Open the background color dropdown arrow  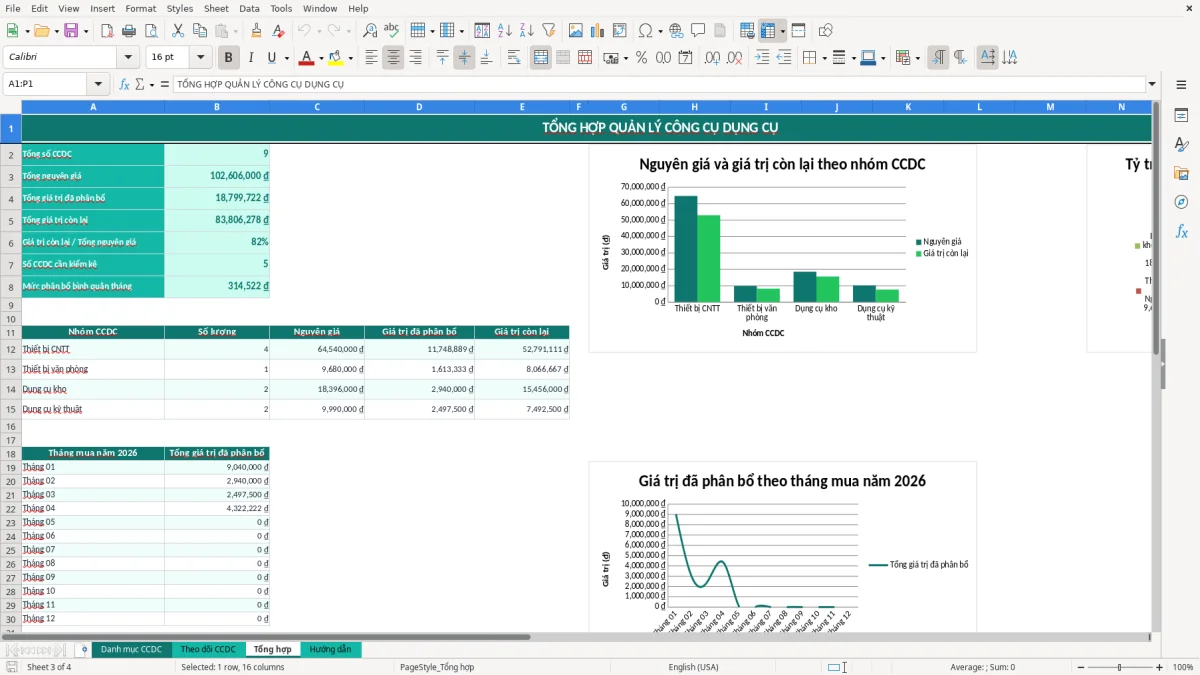click(x=350, y=58)
